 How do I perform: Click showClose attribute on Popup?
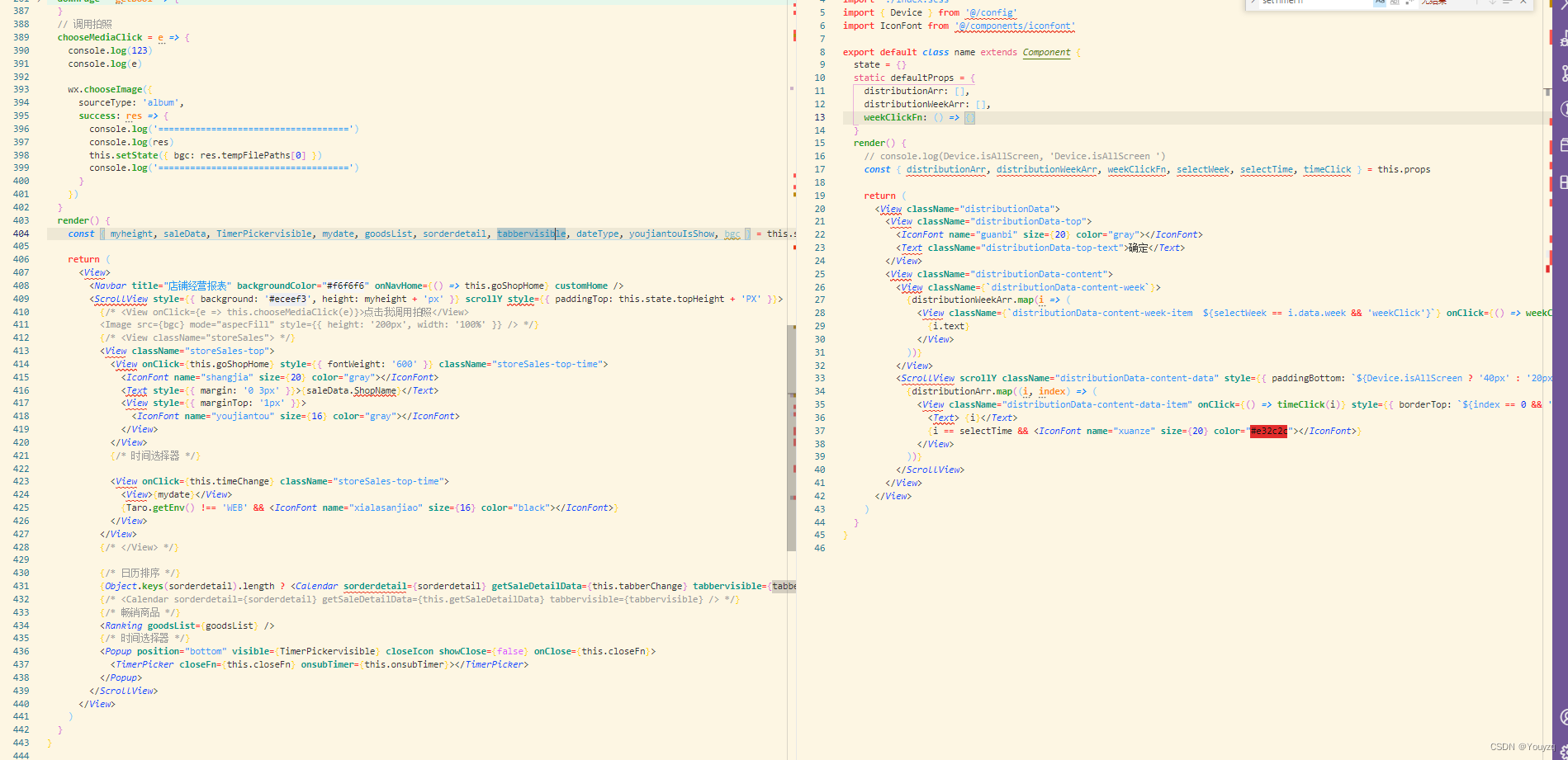(462, 652)
